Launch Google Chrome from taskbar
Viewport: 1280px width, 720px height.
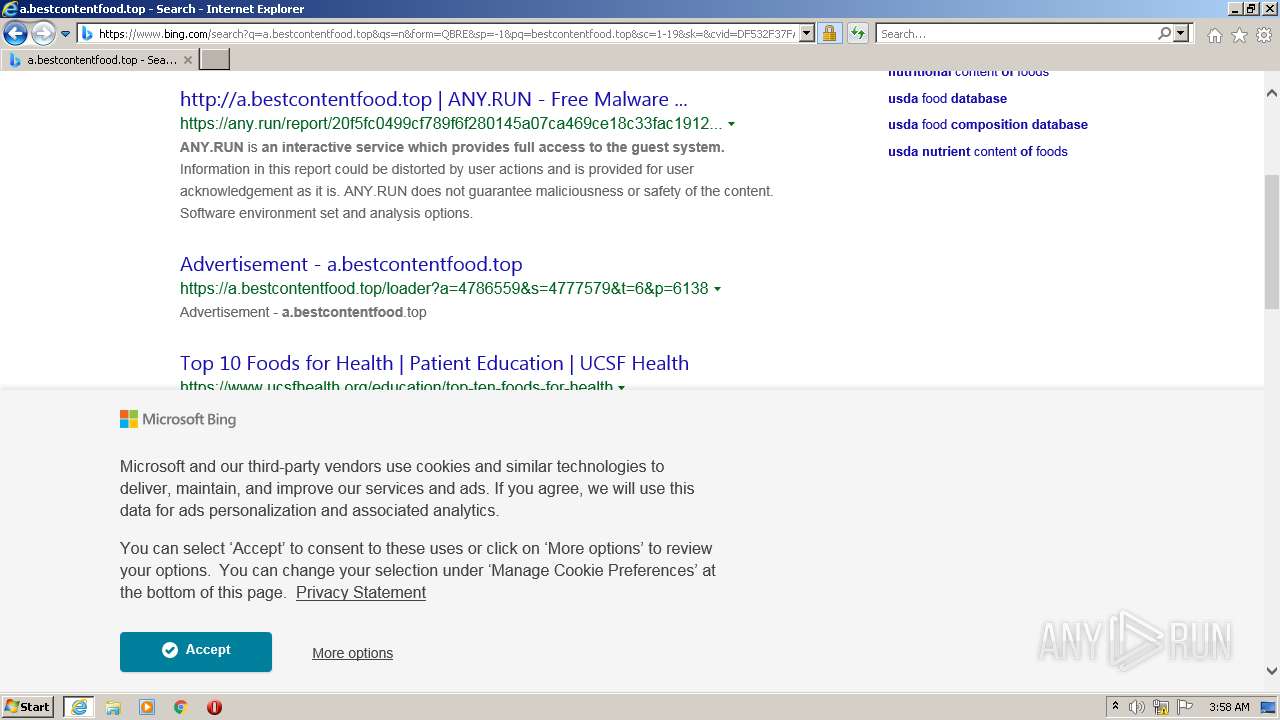[x=181, y=707]
